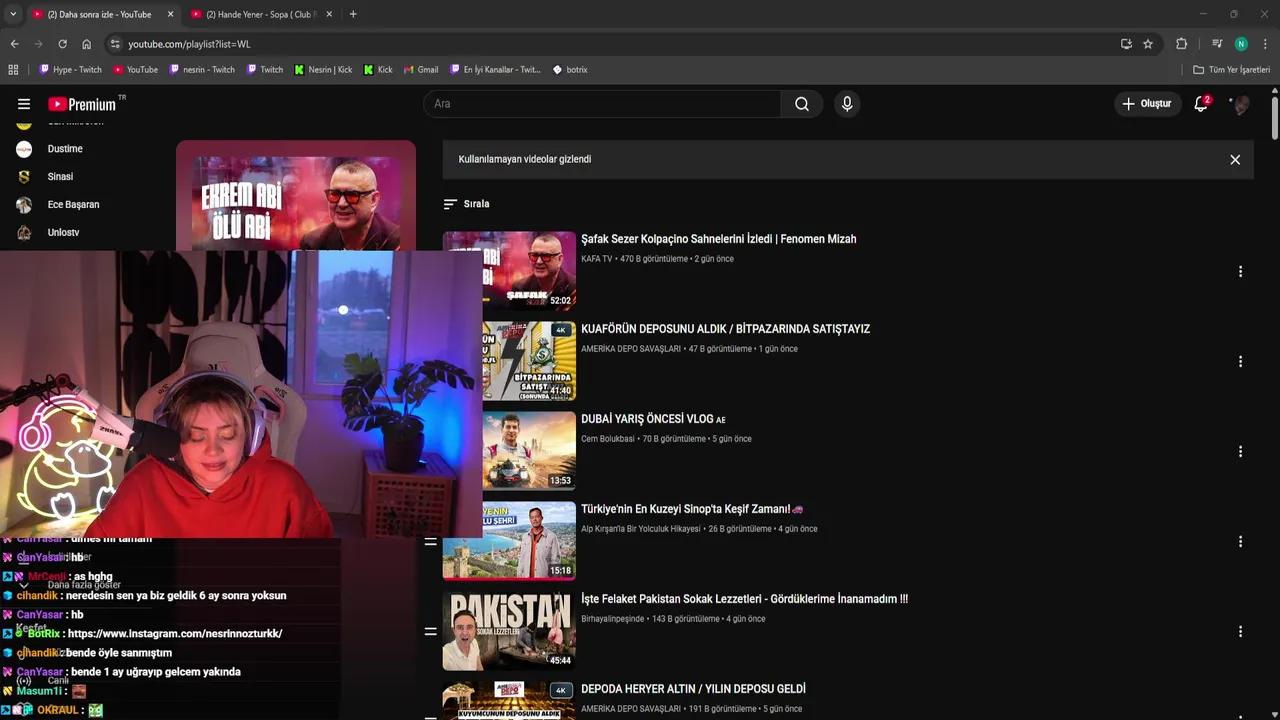Open the browser extensions puzzle icon
The width and height of the screenshot is (1280, 720).
point(1182,44)
